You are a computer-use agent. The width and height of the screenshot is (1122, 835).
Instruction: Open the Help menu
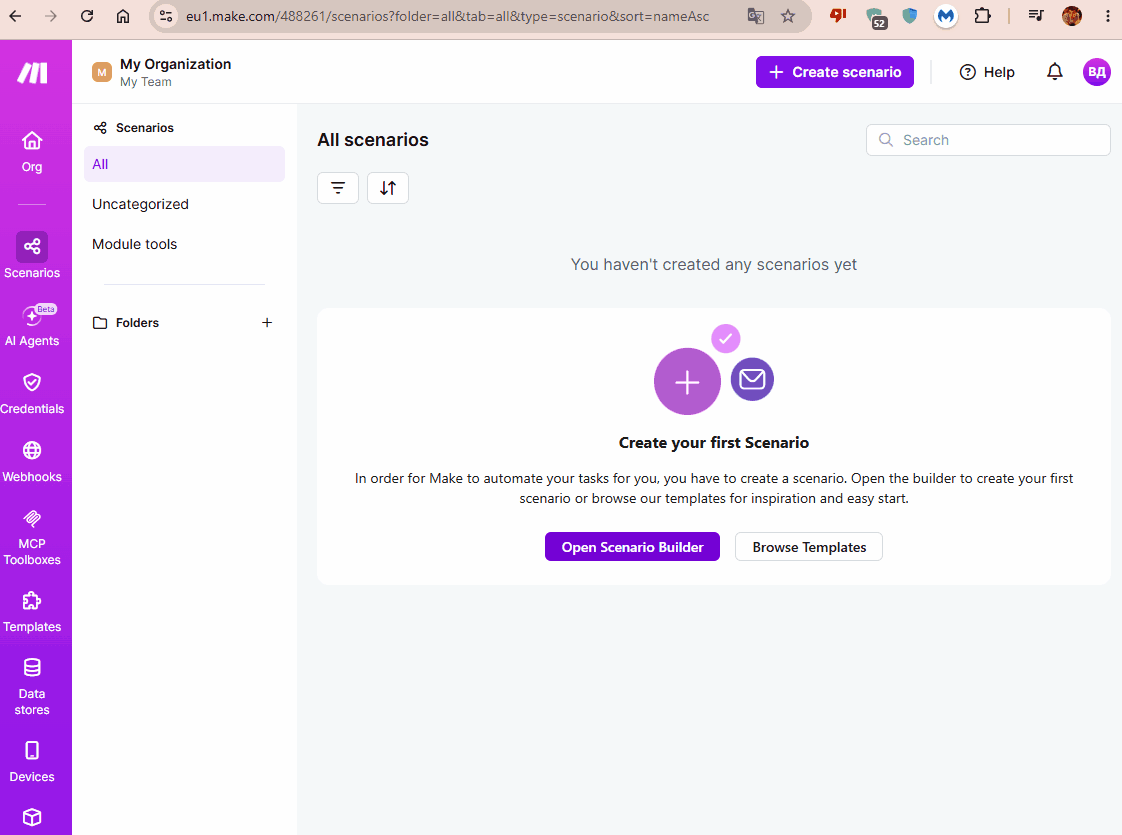coord(987,72)
